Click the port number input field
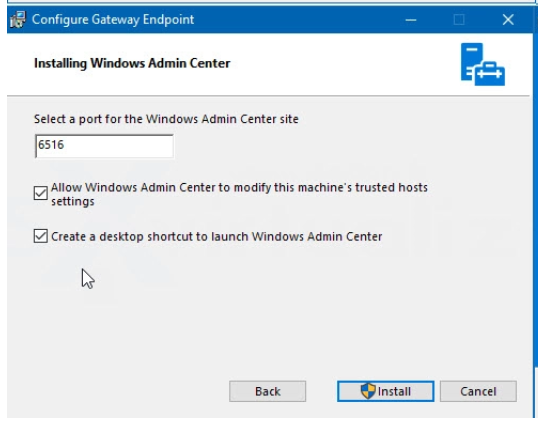This screenshot has height=433, width=538. [104, 146]
